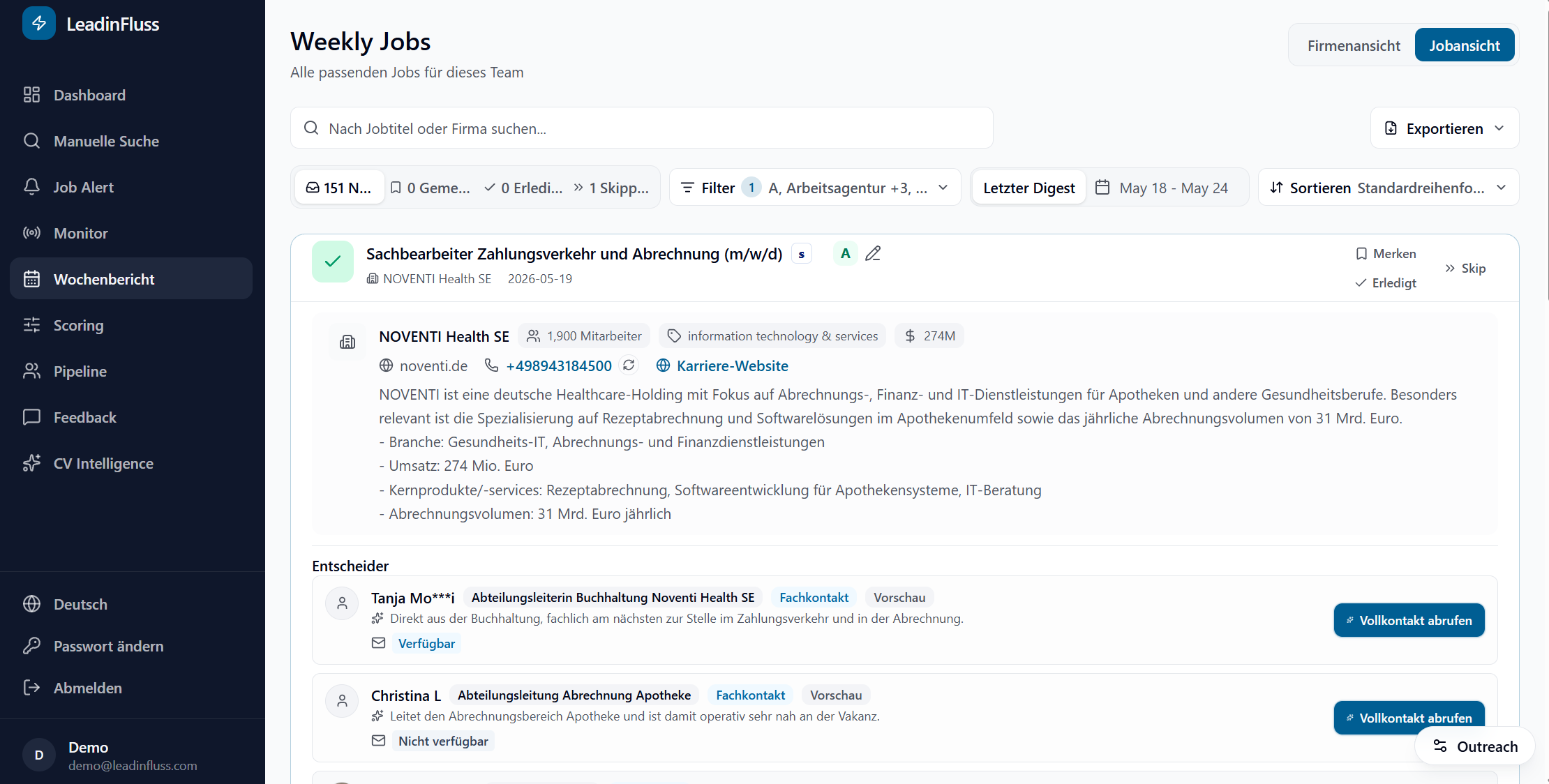Switch to Firmenansicht view
Image resolution: width=1549 pixels, height=784 pixels.
[x=1354, y=45]
